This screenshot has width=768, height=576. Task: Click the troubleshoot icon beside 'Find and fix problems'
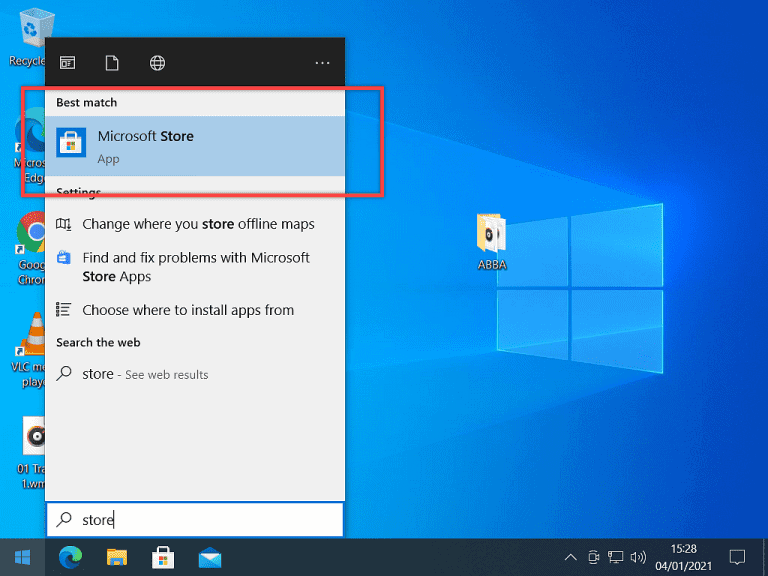[64, 257]
